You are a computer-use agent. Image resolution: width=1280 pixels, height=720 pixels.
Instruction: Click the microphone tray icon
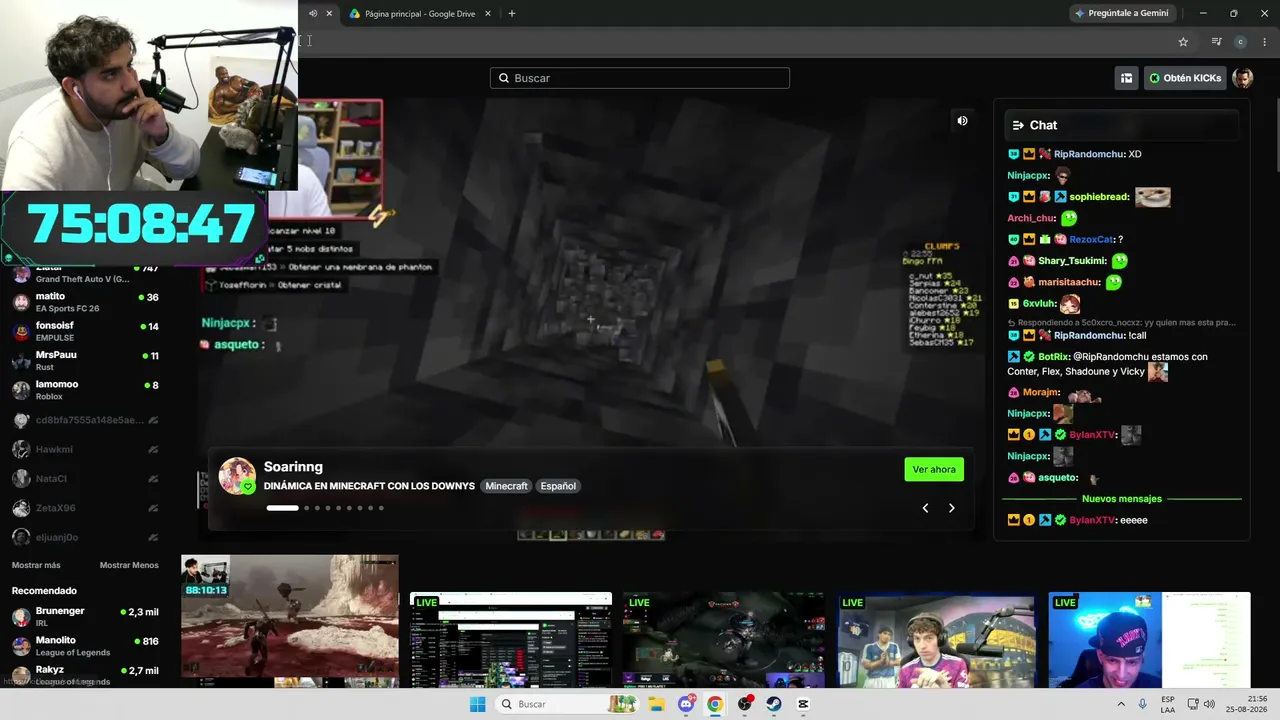[x=1143, y=704]
